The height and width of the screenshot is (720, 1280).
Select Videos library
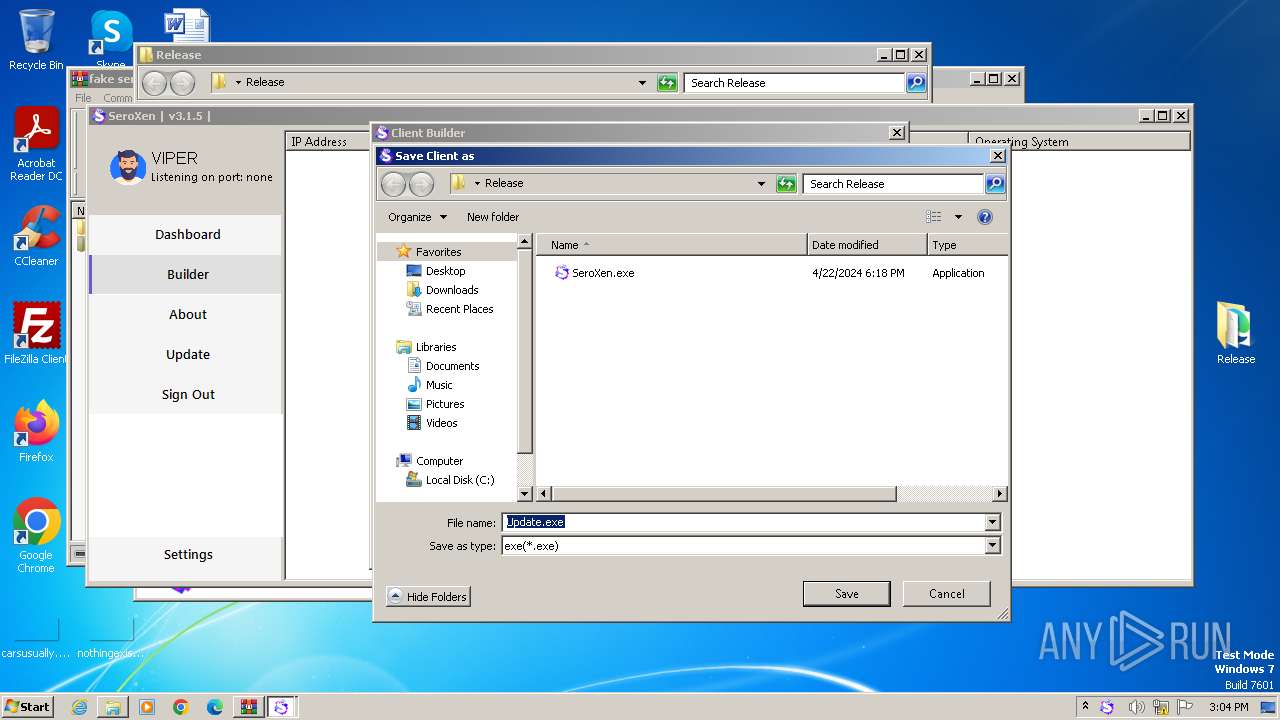pyautogui.click(x=441, y=423)
